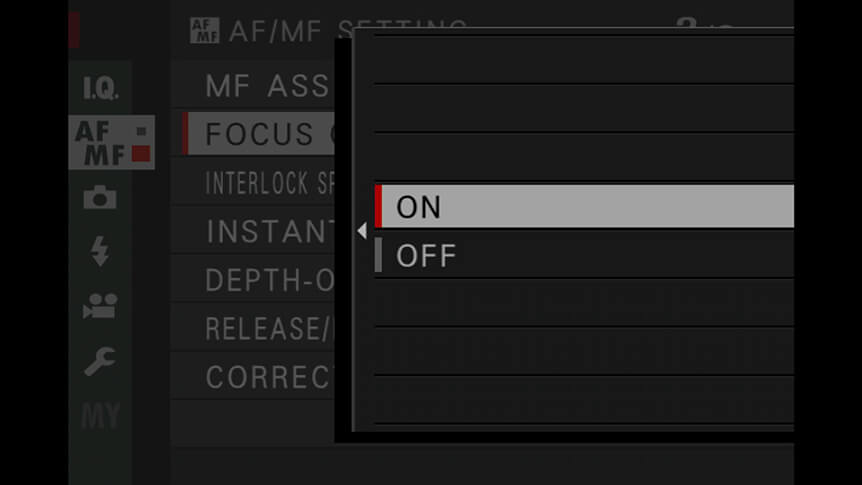The height and width of the screenshot is (485, 862).
Task: Select the AF/MF sidebar tab
Action: (112, 142)
